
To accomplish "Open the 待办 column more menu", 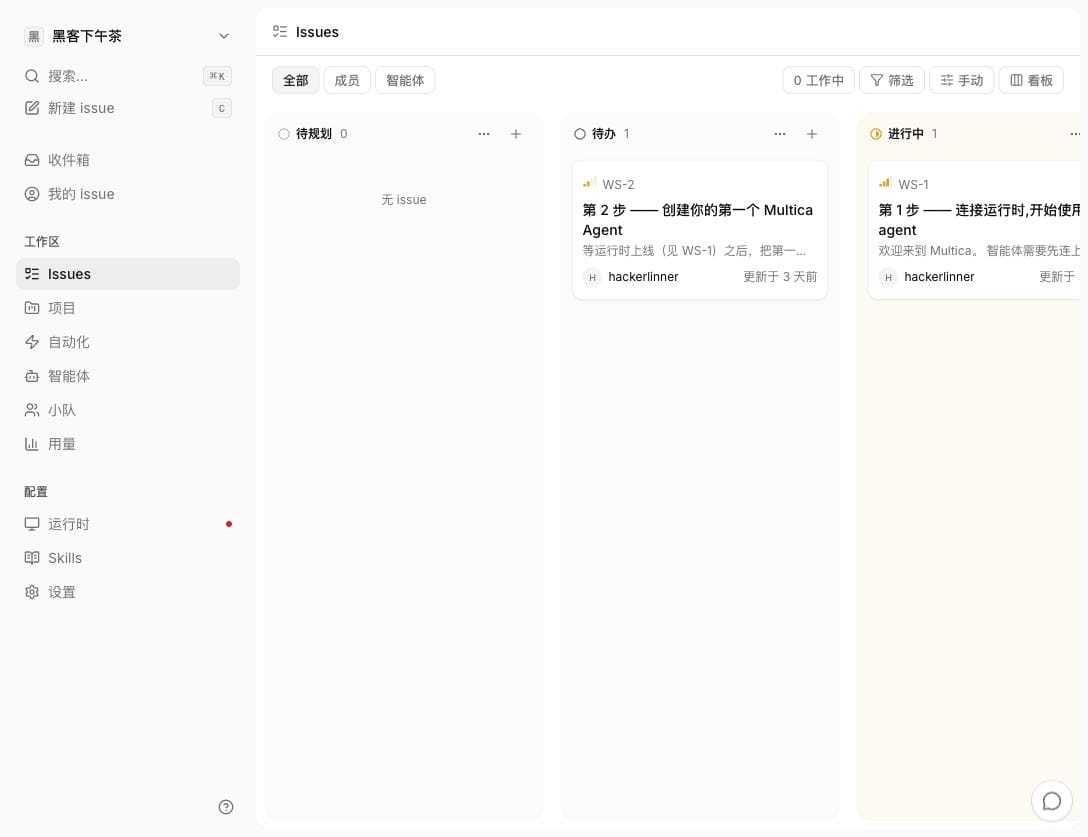I will (780, 134).
